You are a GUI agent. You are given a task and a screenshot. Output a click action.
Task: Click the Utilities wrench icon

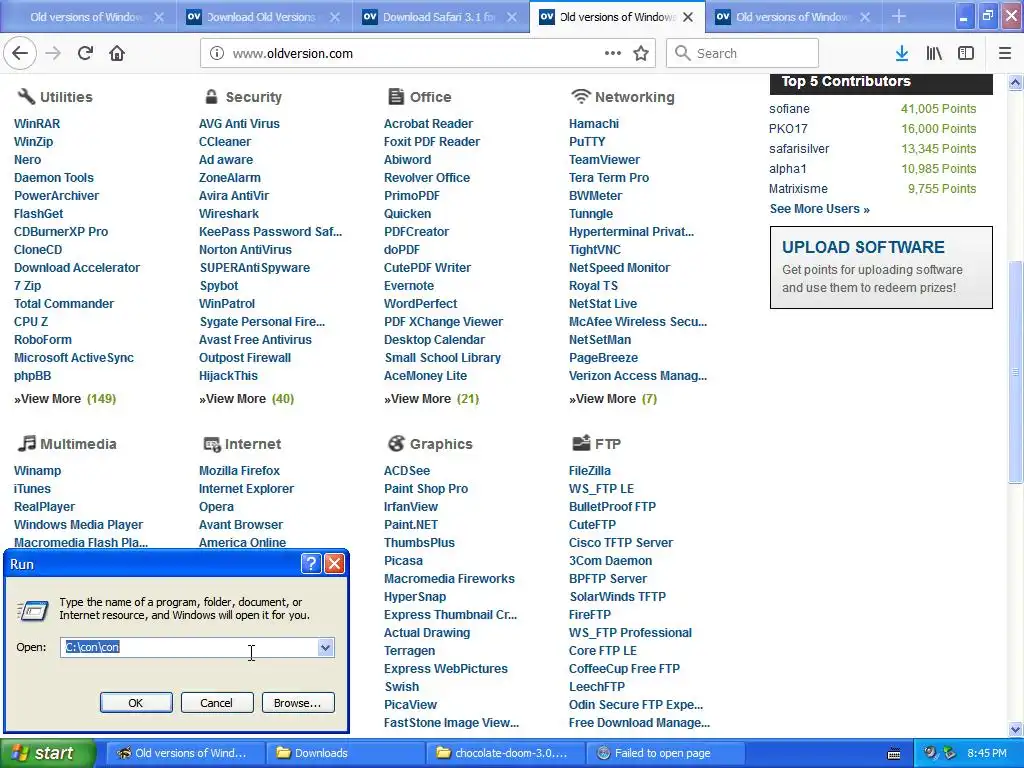coord(25,97)
